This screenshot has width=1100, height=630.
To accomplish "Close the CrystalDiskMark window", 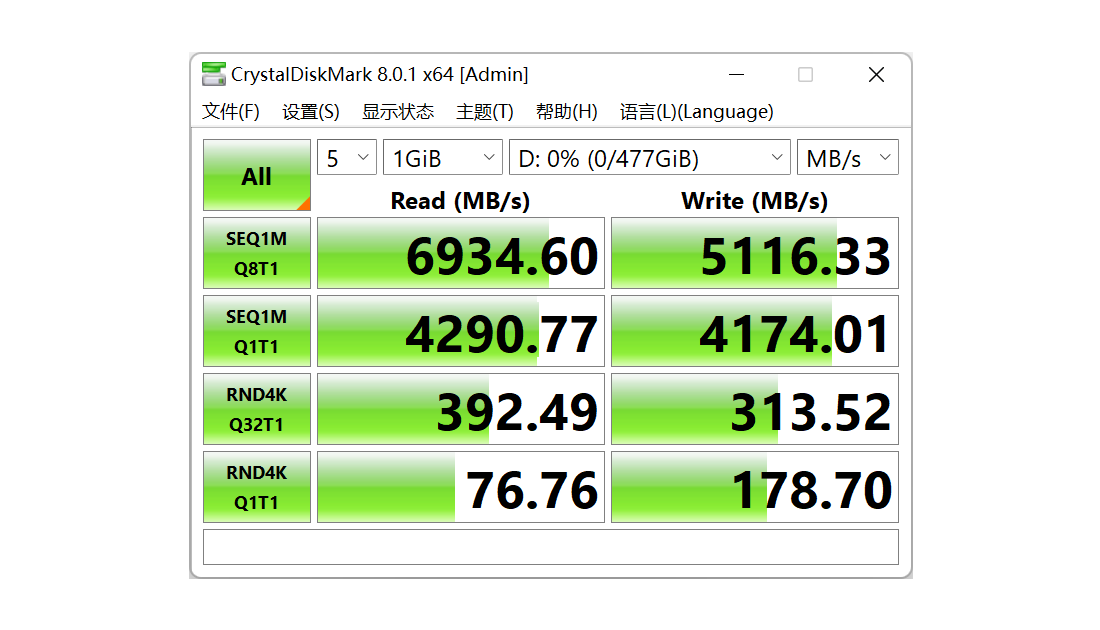I will point(876,74).
